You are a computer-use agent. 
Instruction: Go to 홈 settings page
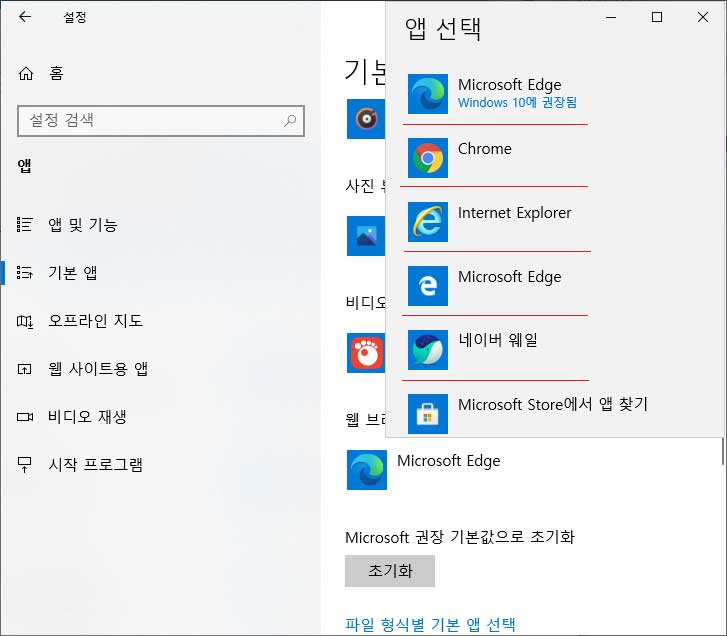click(56, 73)
